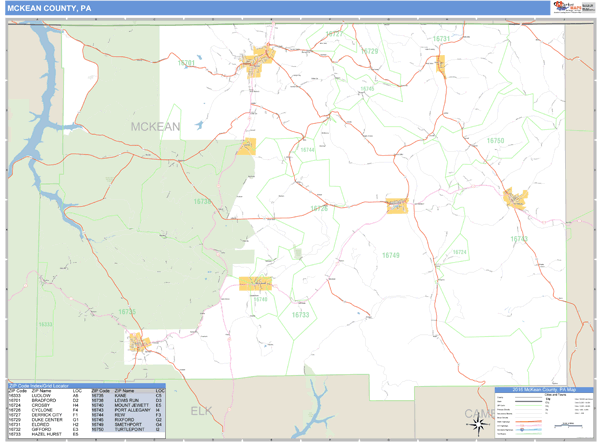Select the yellow Bradford city area
Screen dimensions: 600x442
[x=257, y=61]
